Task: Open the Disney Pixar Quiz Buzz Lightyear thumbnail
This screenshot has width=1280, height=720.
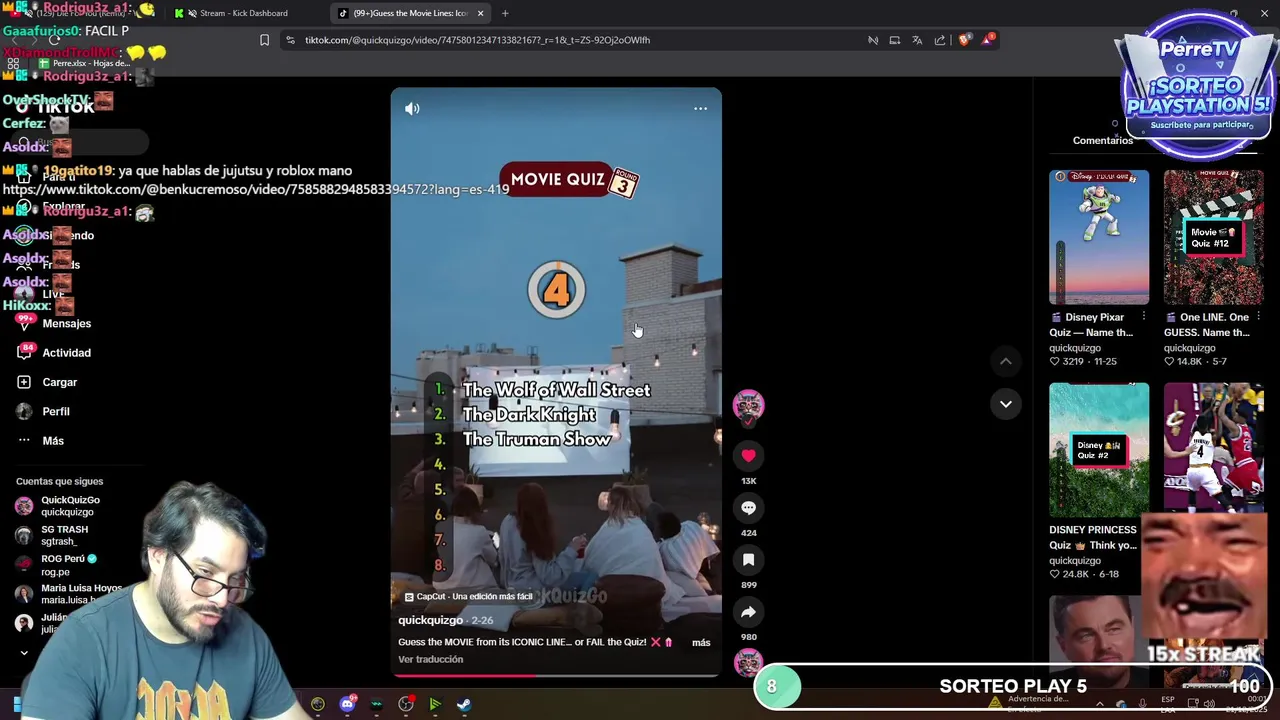Action: [1098, 237]
